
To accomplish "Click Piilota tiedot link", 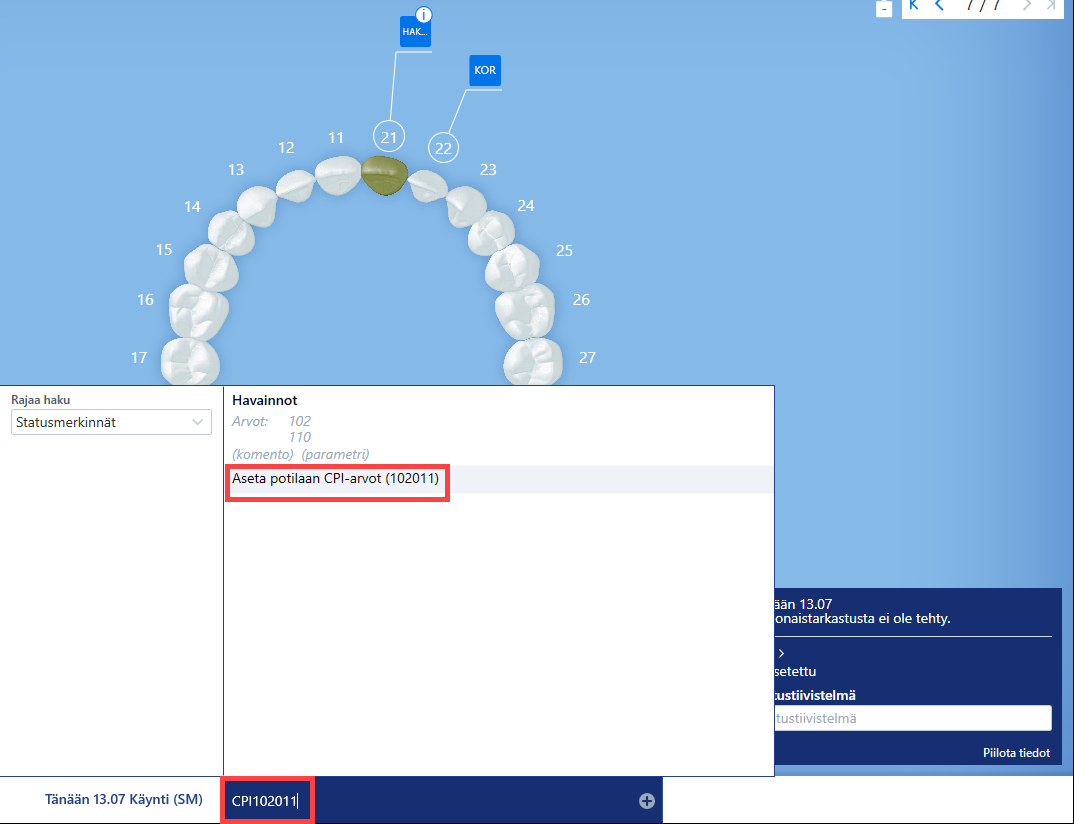I will [1016, 752].
